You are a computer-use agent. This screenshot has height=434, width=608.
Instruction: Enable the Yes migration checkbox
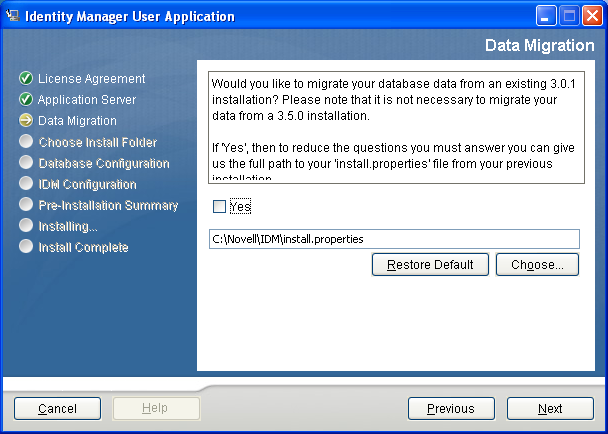(219, 207)
